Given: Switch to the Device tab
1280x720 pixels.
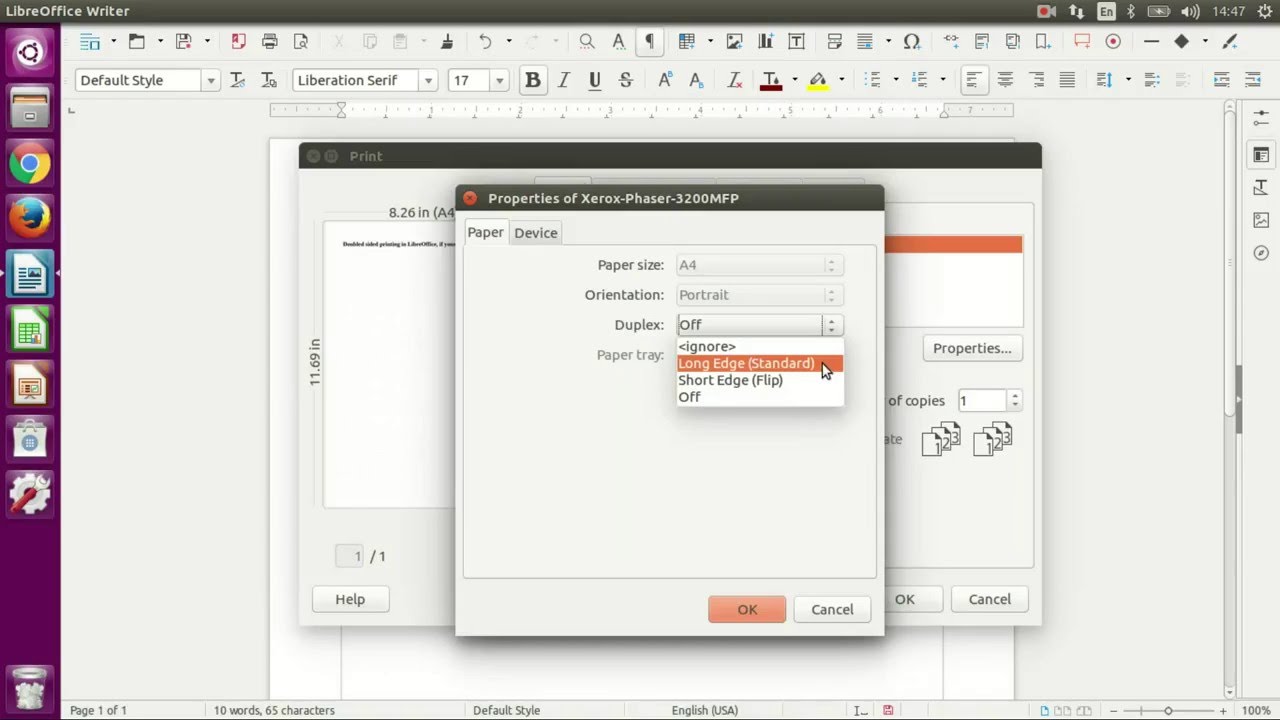Looking at the screenshot, I should (536, 233).
